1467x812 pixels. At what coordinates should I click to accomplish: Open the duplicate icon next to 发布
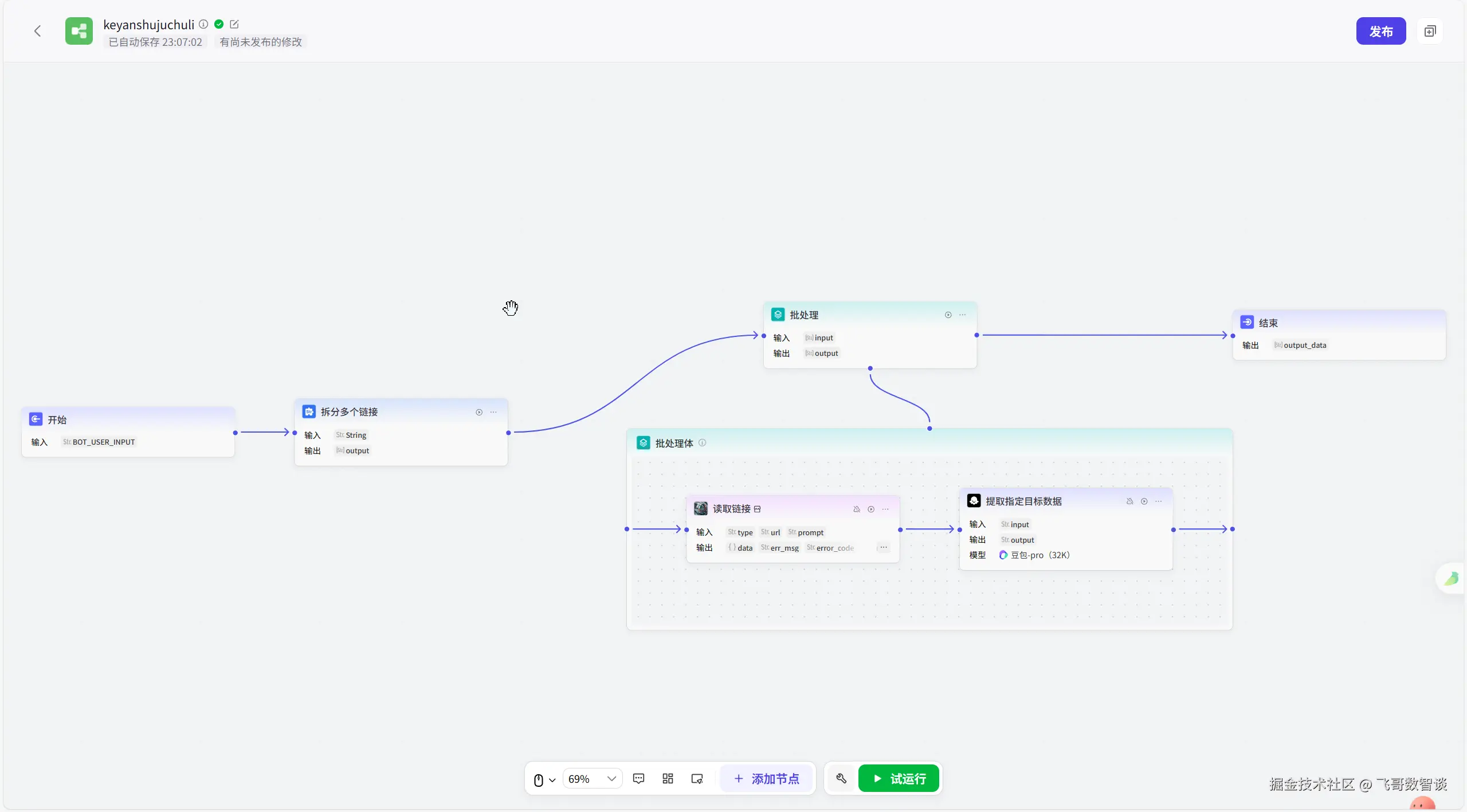click(x=1430, y=31)
